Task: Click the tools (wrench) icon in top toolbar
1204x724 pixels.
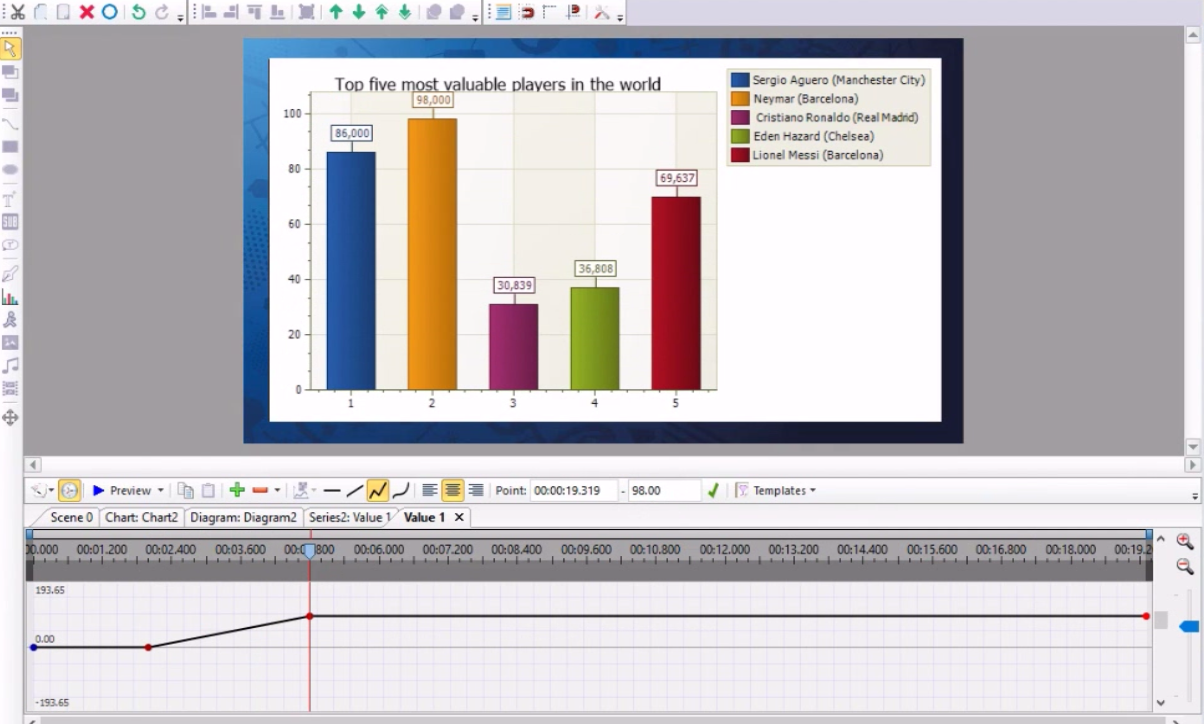Action: [x=602, y=12]
